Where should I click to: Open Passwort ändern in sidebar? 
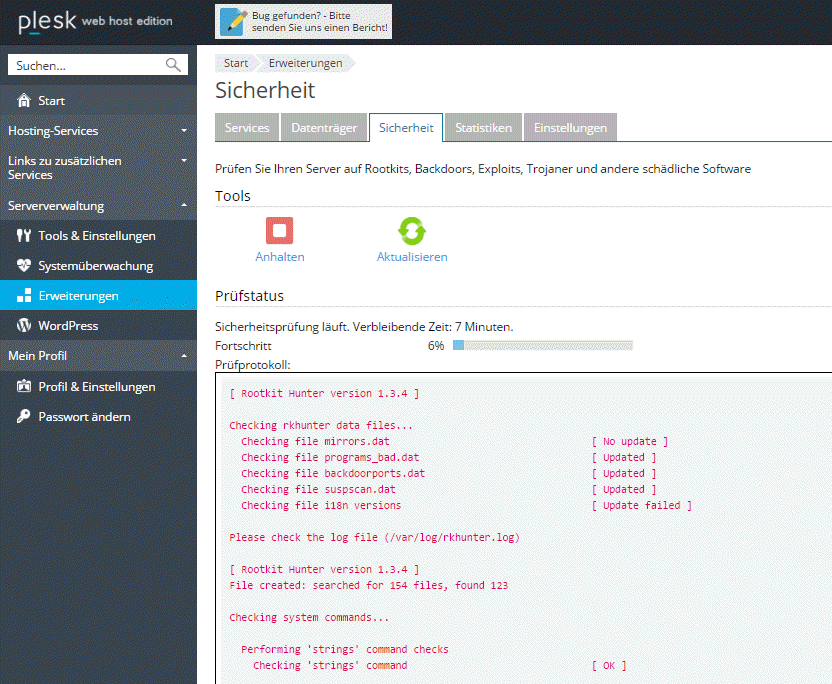tap(98, 417)
